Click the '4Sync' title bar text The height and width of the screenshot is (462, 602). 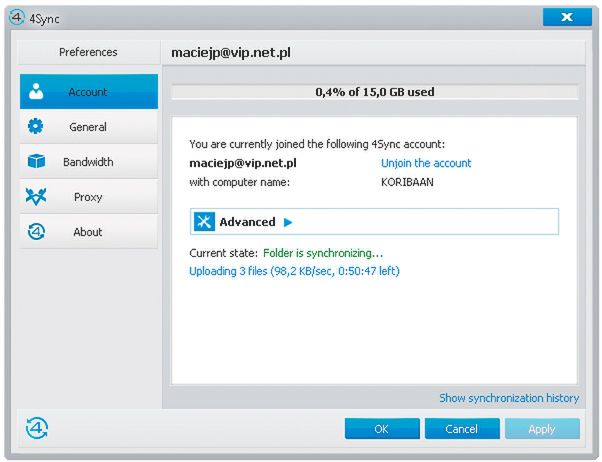(44, 19)
